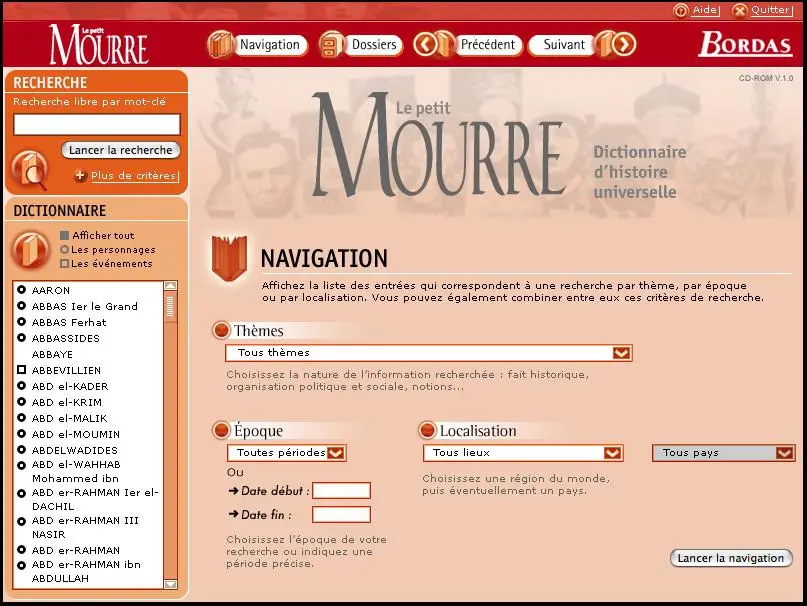Click the right arrow icon beside Suivant

pyautogui.click(x=624, y=44)
